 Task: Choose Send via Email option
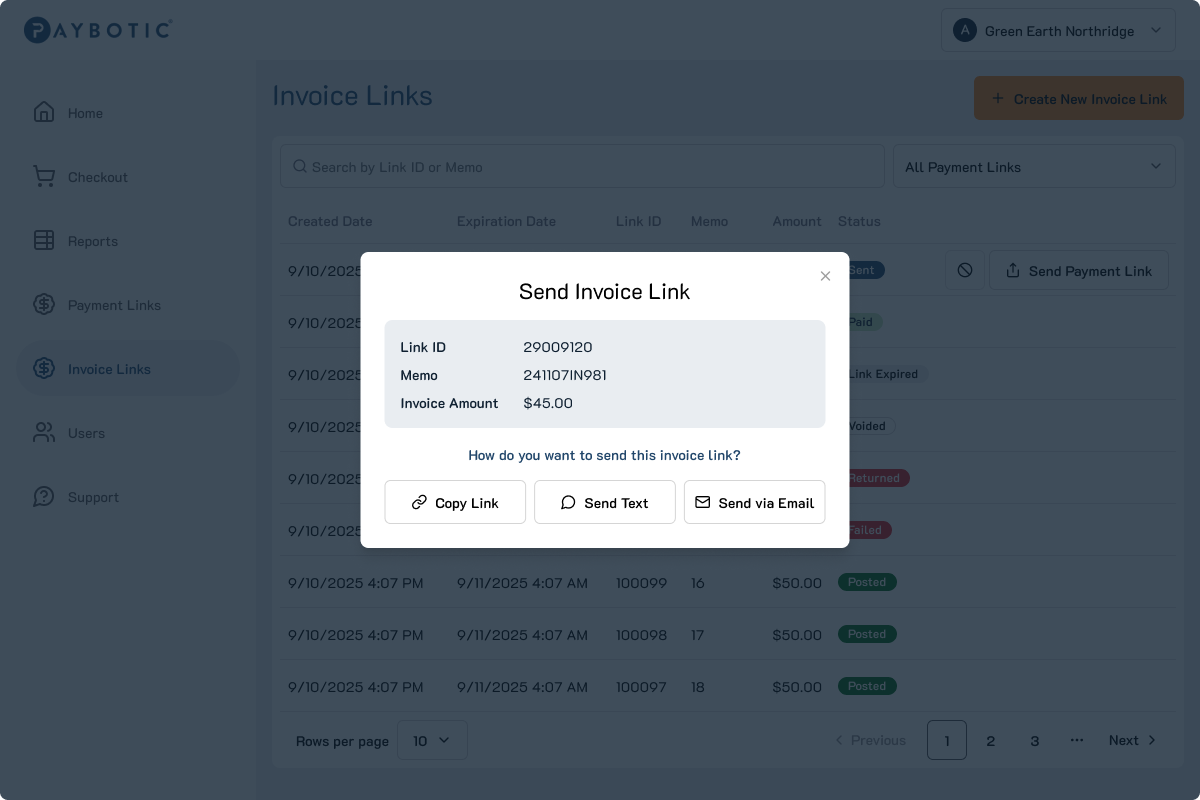pyautogui.click(x=754, y=502)
